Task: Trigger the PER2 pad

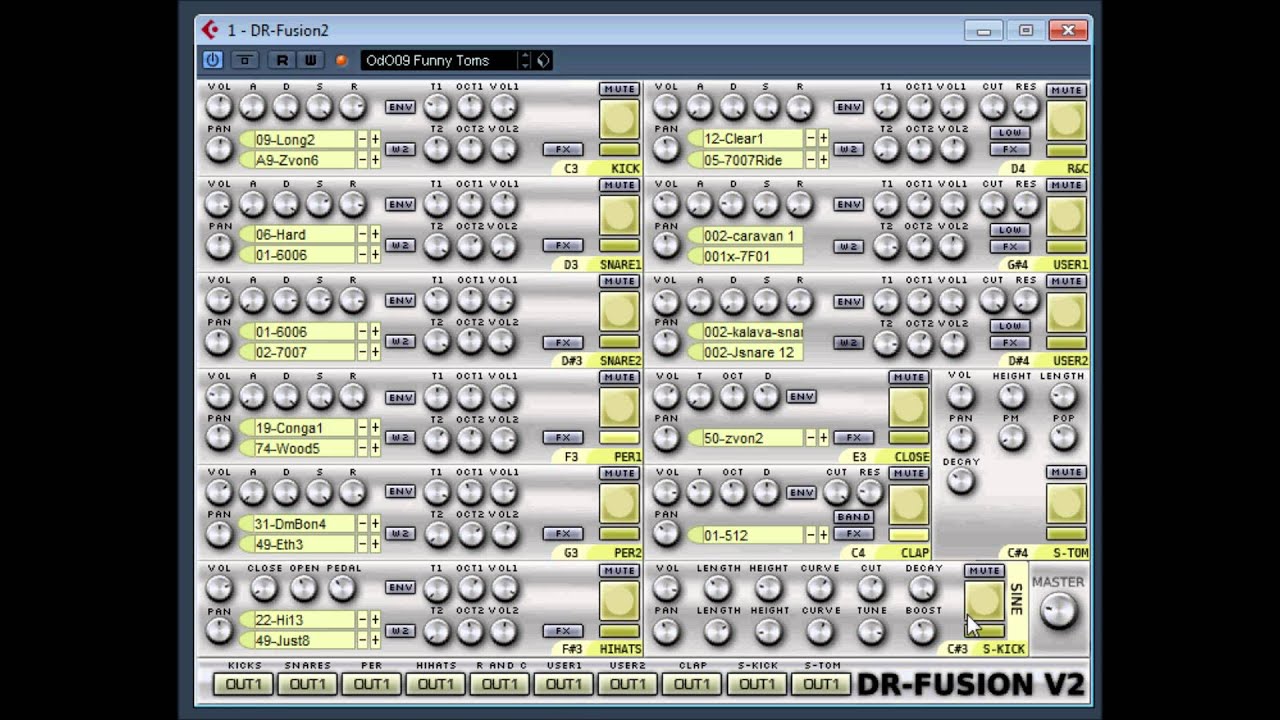Action: [x=619, y=503]
